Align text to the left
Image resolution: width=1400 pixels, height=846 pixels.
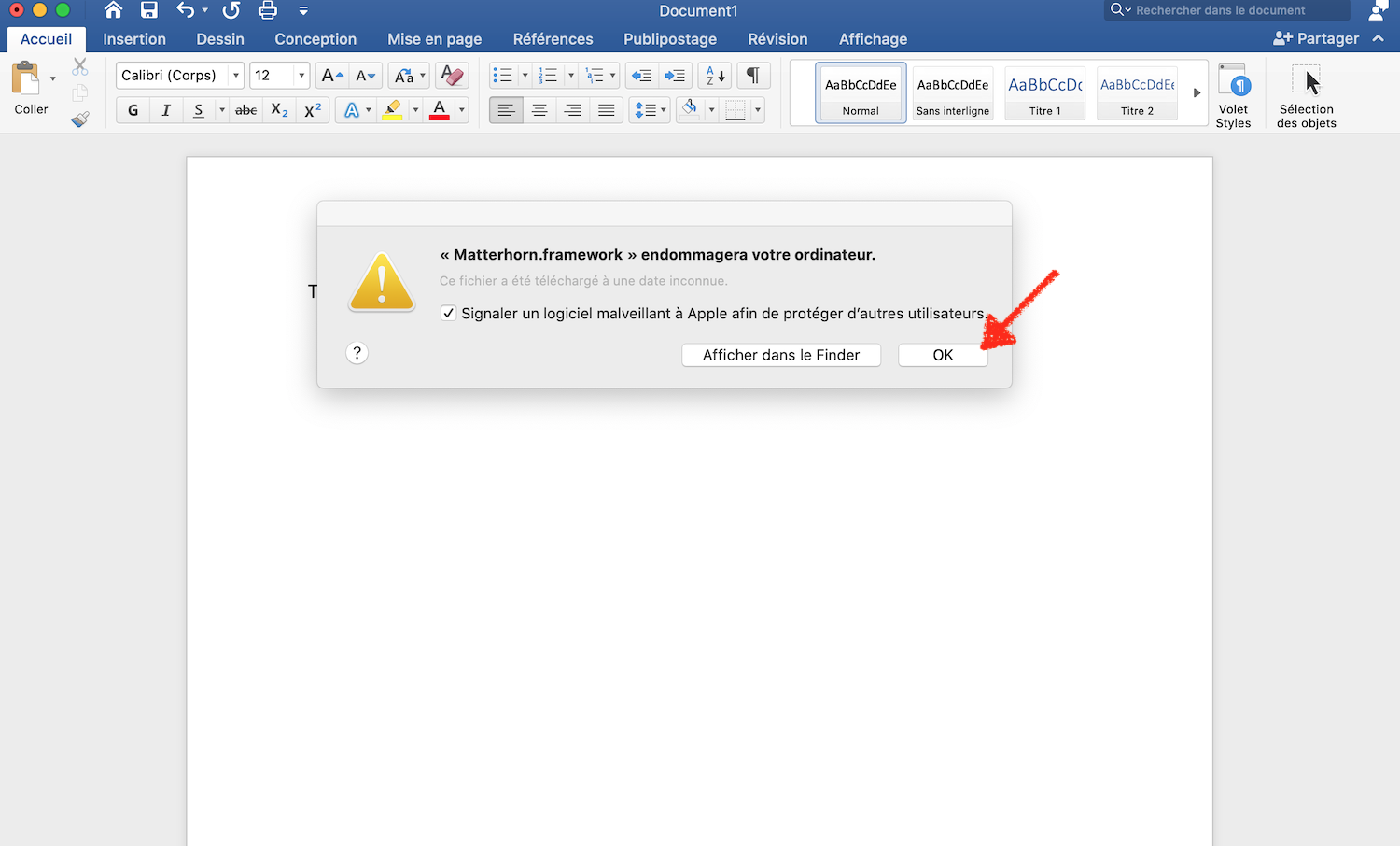click(506, 110)
